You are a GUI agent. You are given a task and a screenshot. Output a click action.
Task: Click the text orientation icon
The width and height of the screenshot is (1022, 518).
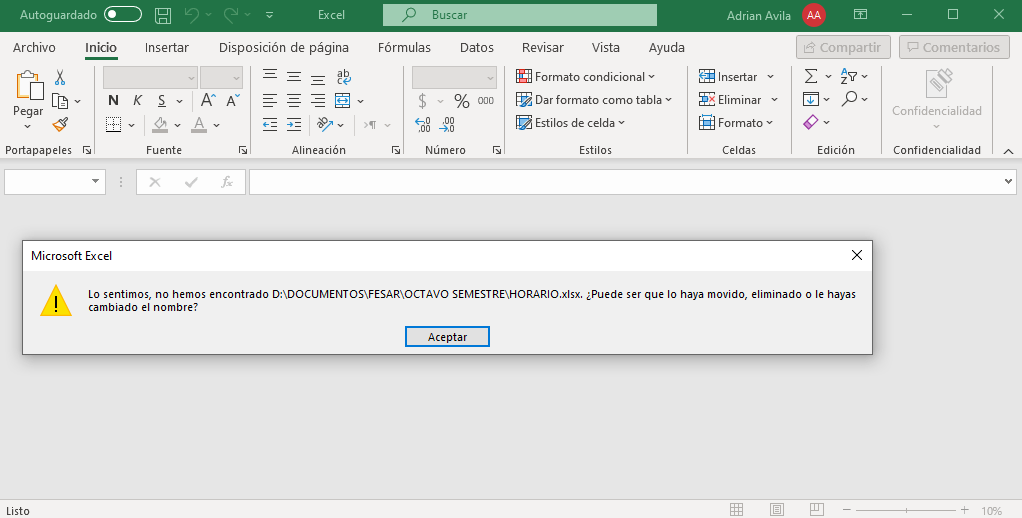click(325, 124)
